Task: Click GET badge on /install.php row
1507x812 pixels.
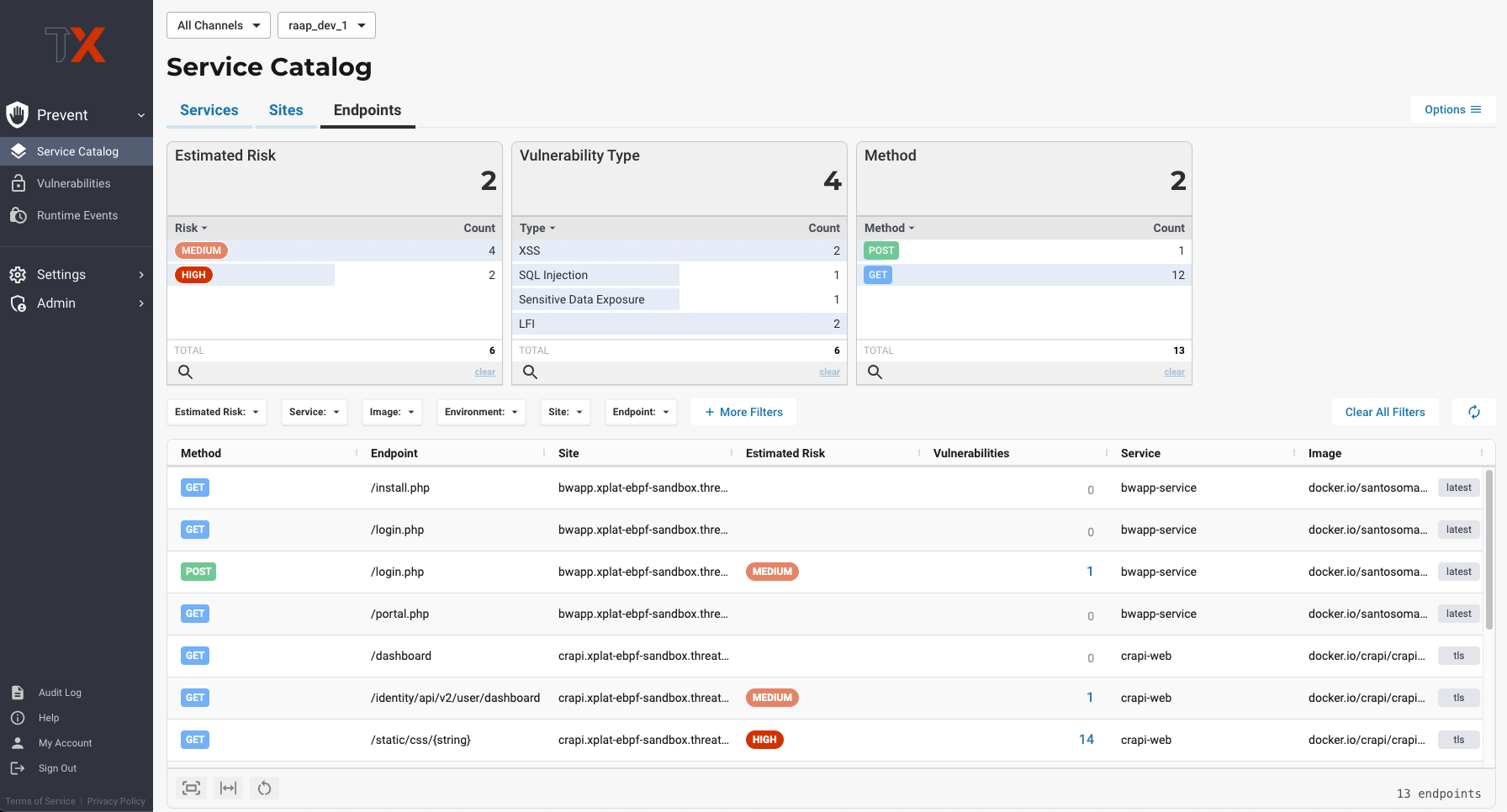Action: (x=195, y=488)
